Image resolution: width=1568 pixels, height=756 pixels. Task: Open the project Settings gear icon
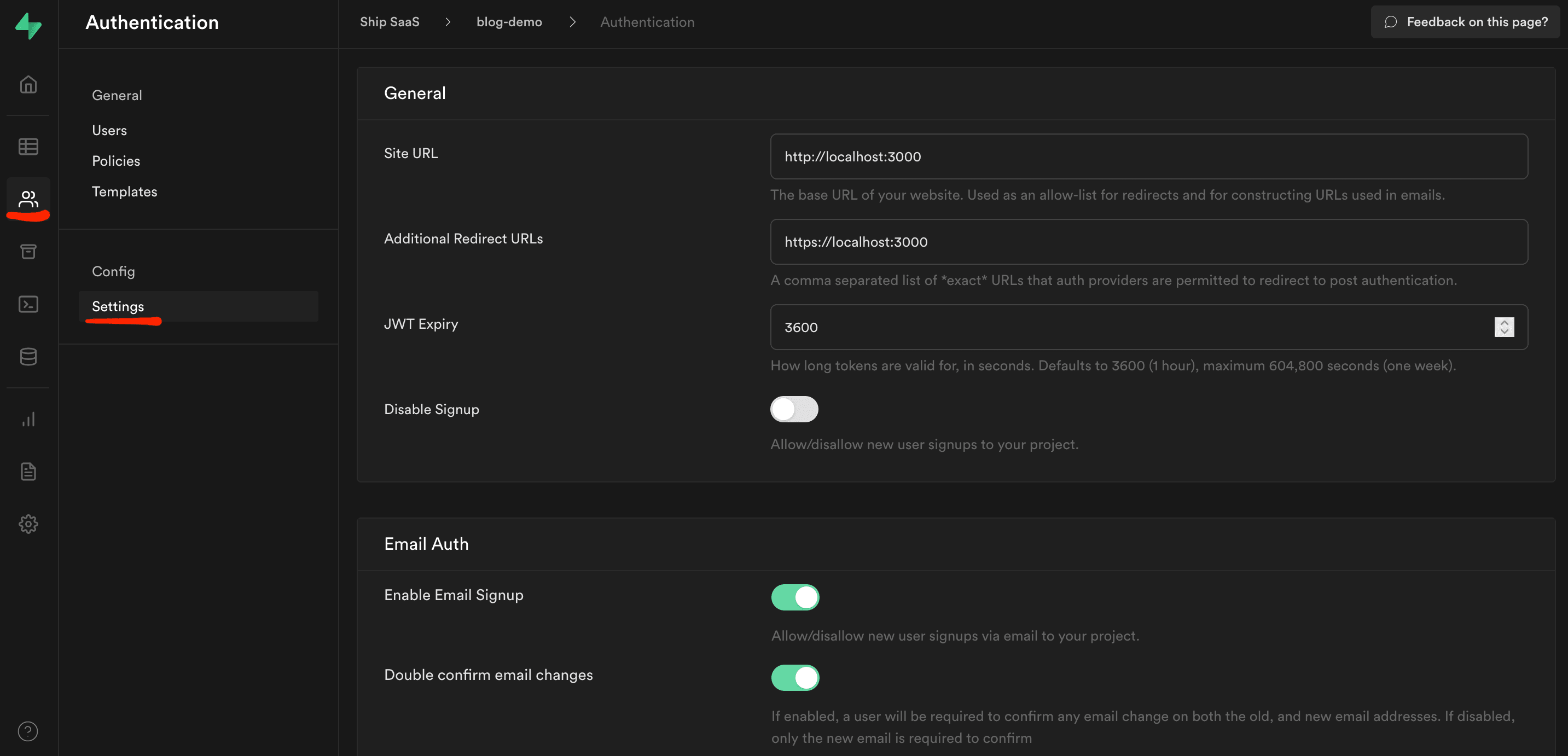28,524
